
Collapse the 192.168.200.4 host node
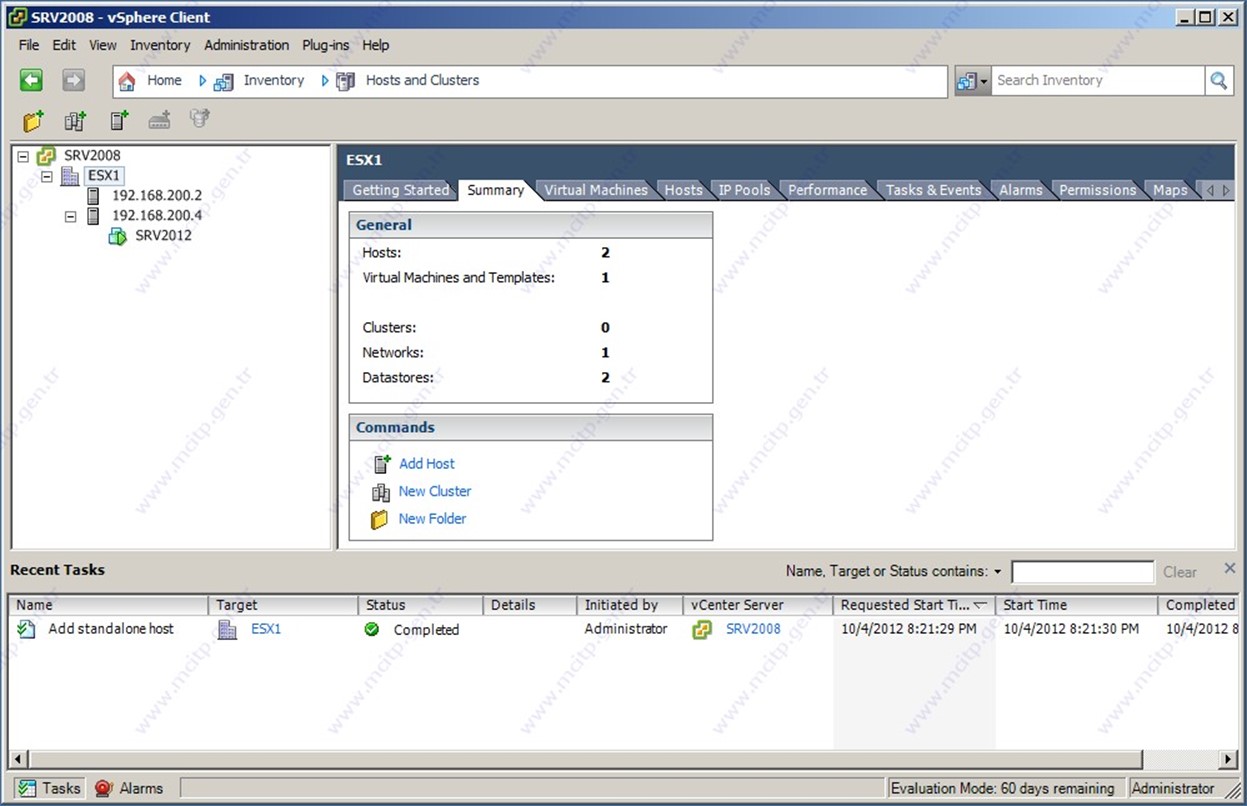coord(70,216)
